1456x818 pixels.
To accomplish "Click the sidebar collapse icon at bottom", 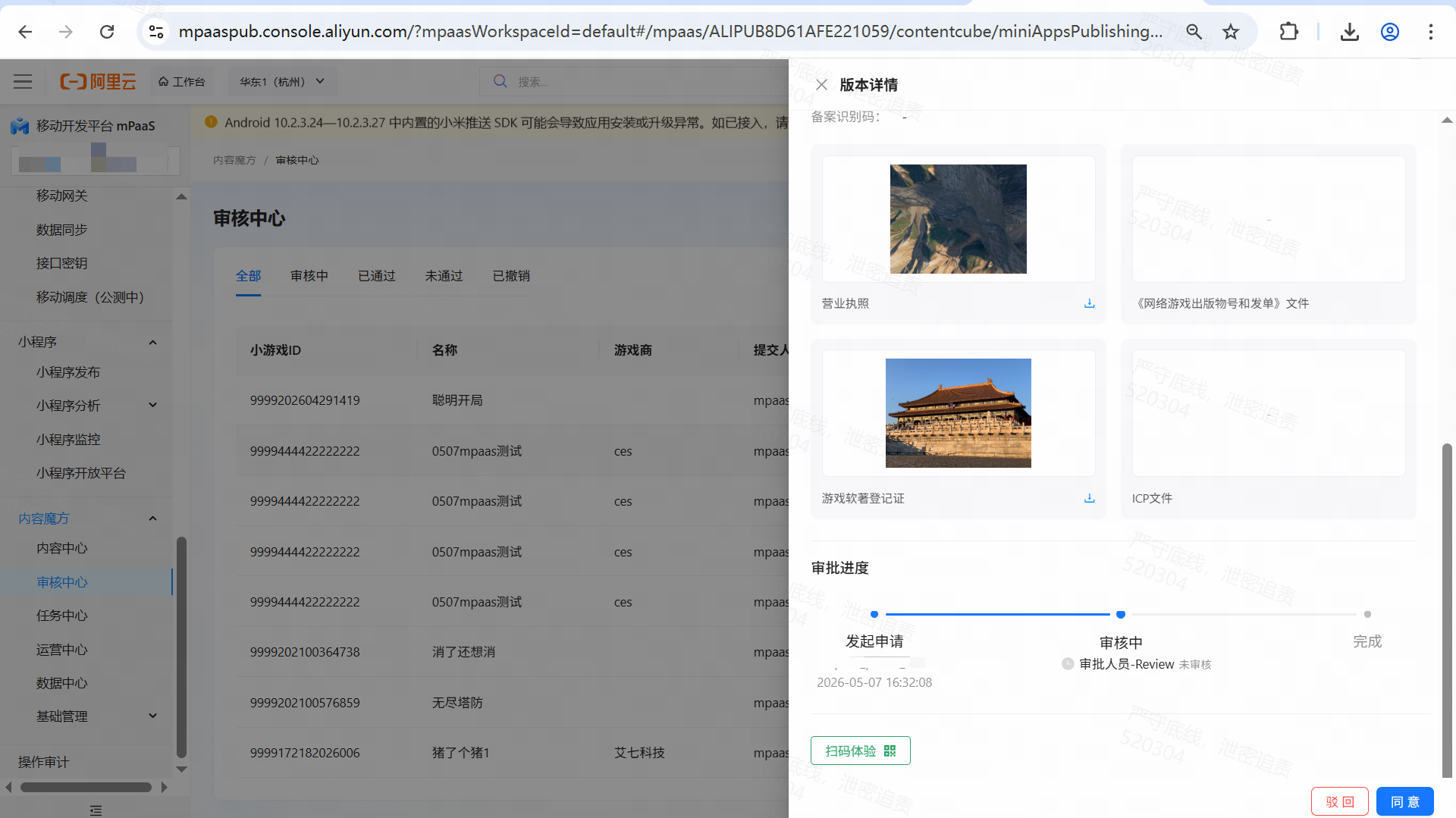I will [96, 810].
